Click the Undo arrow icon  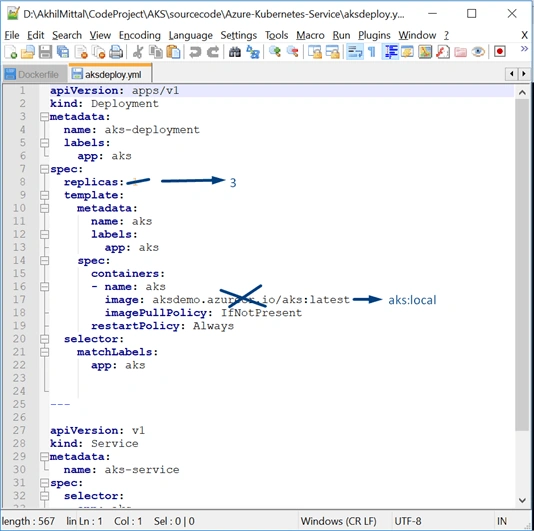(195, 52)
